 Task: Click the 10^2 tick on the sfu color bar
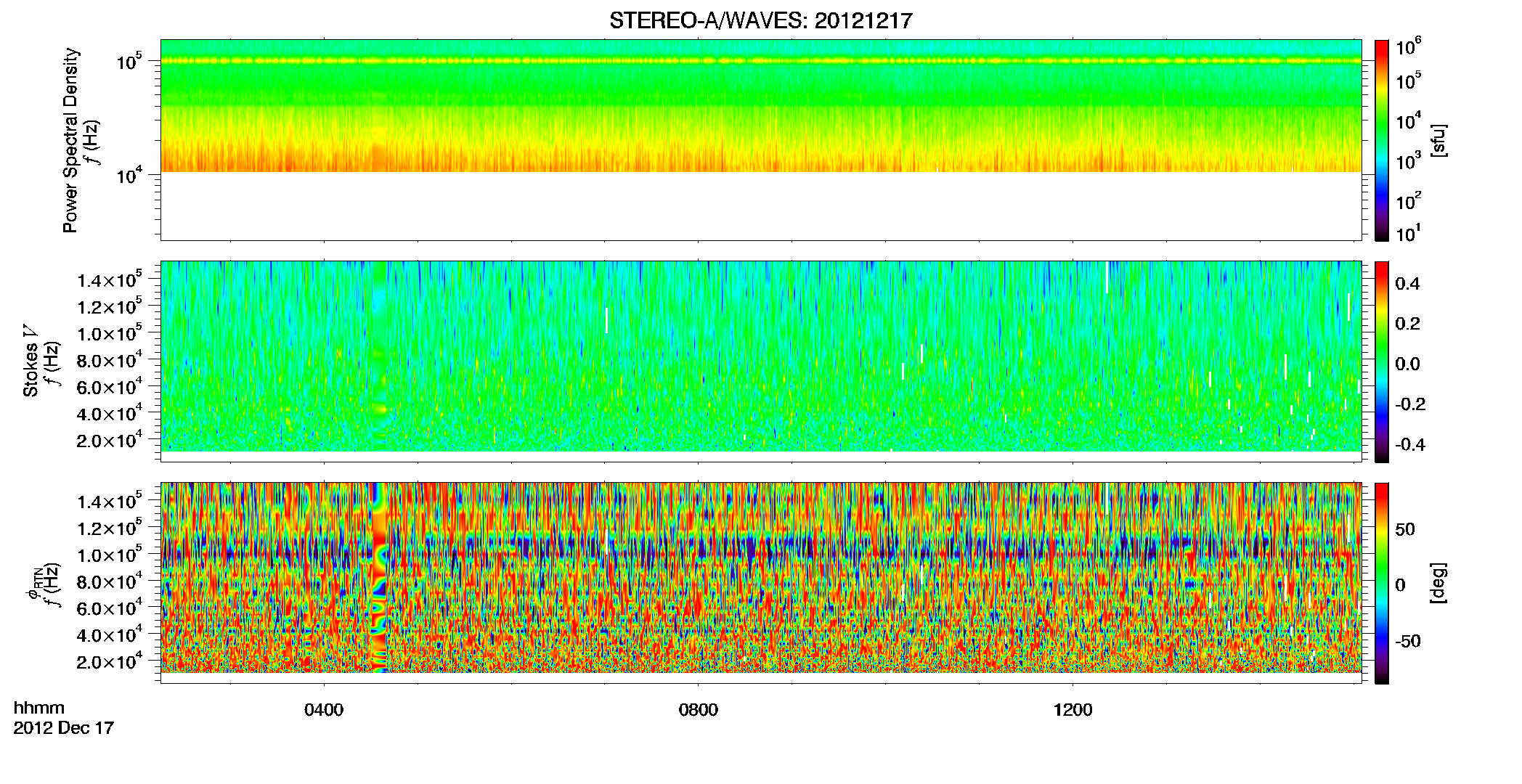(x=1409, y=200)
